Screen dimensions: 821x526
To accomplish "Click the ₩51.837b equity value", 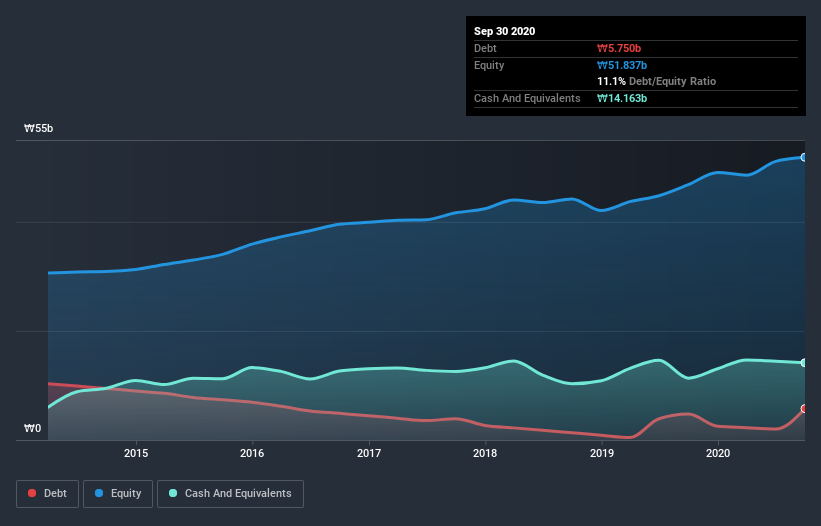I will coord(622,65).
